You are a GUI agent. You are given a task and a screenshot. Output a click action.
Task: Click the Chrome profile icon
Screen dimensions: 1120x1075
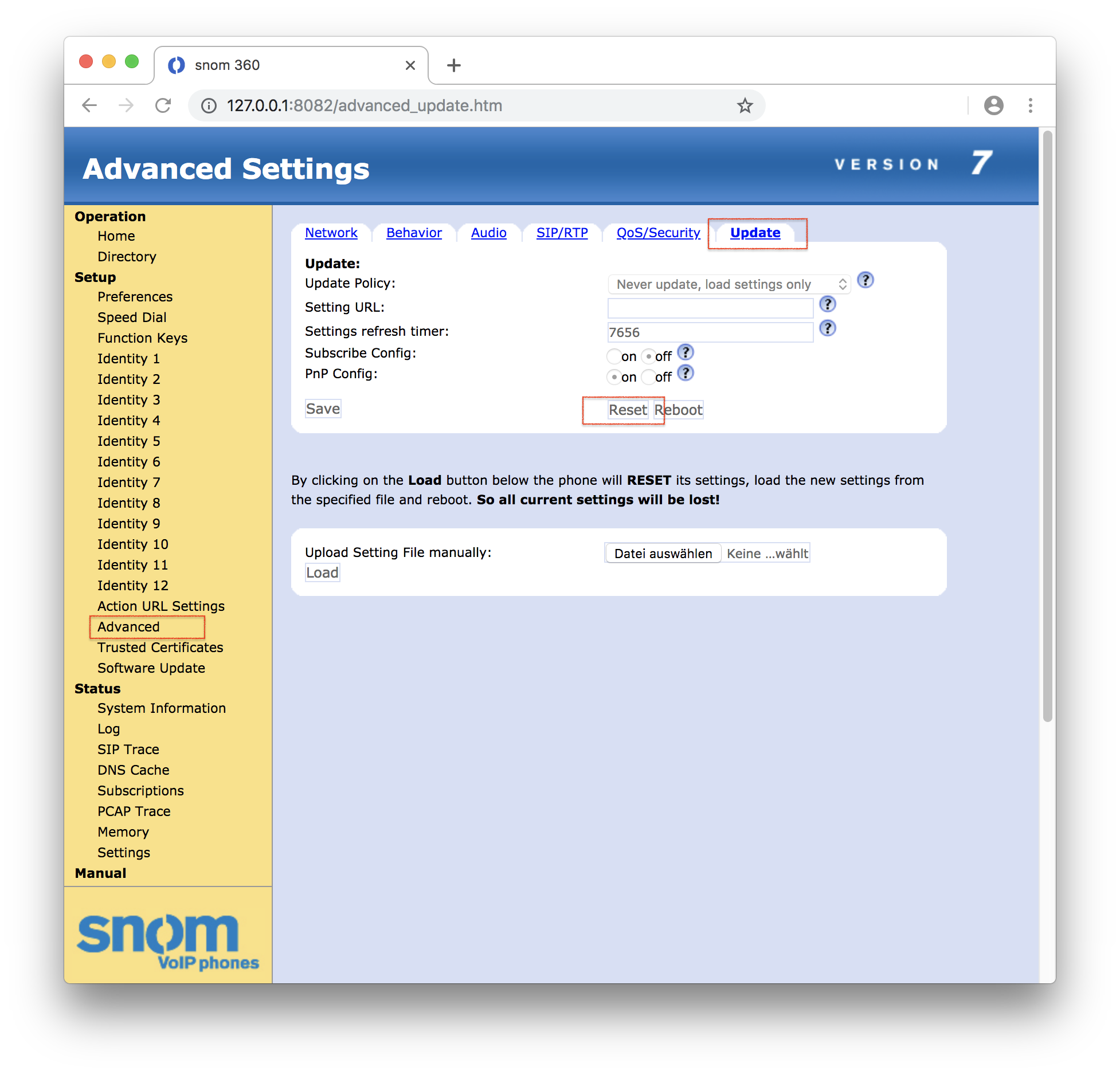click(994, 105)
